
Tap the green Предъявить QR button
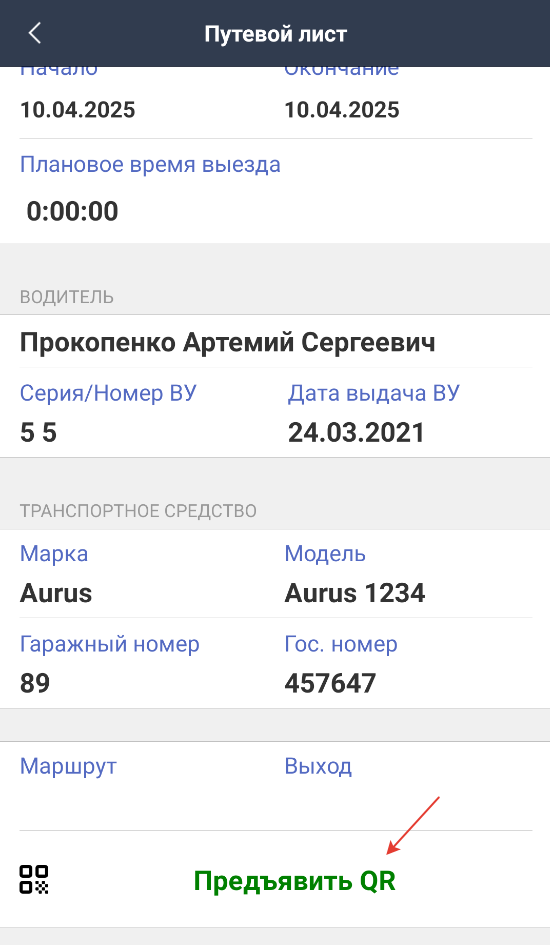(x=294, y=881)
